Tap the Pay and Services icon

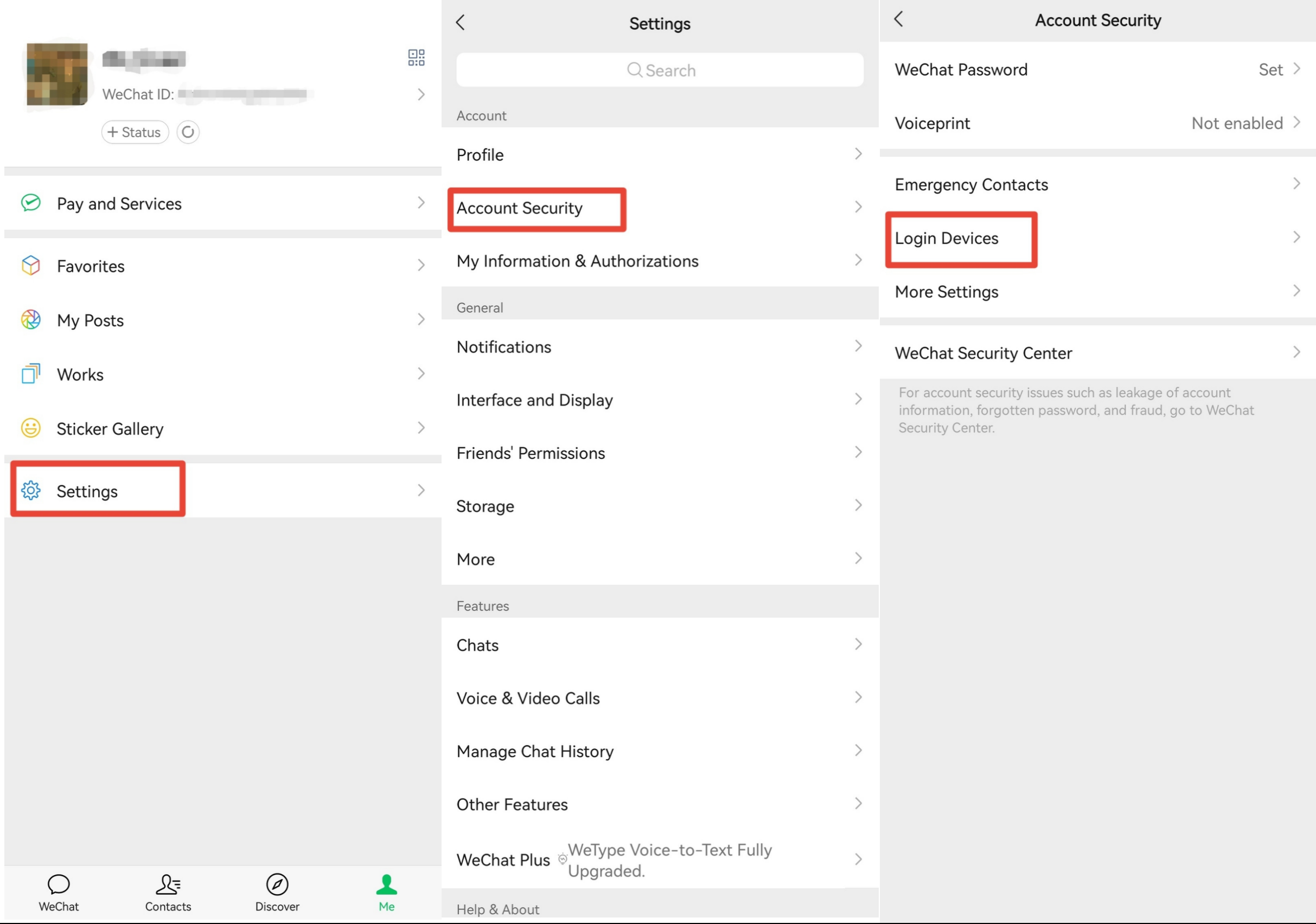tap(31, 203)
